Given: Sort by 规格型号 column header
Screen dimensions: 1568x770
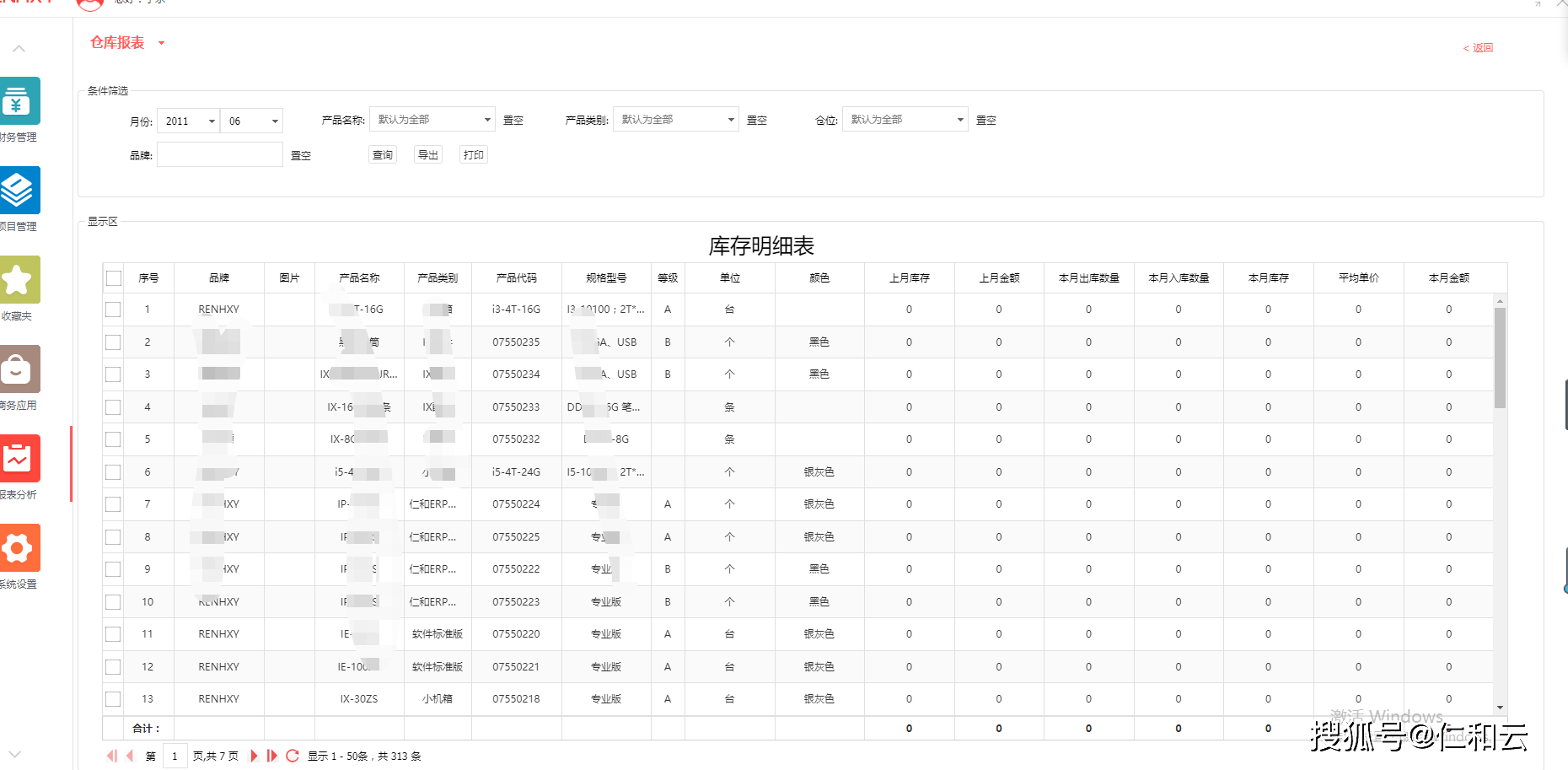Looking at the screenshot, I should click(606, 278).
